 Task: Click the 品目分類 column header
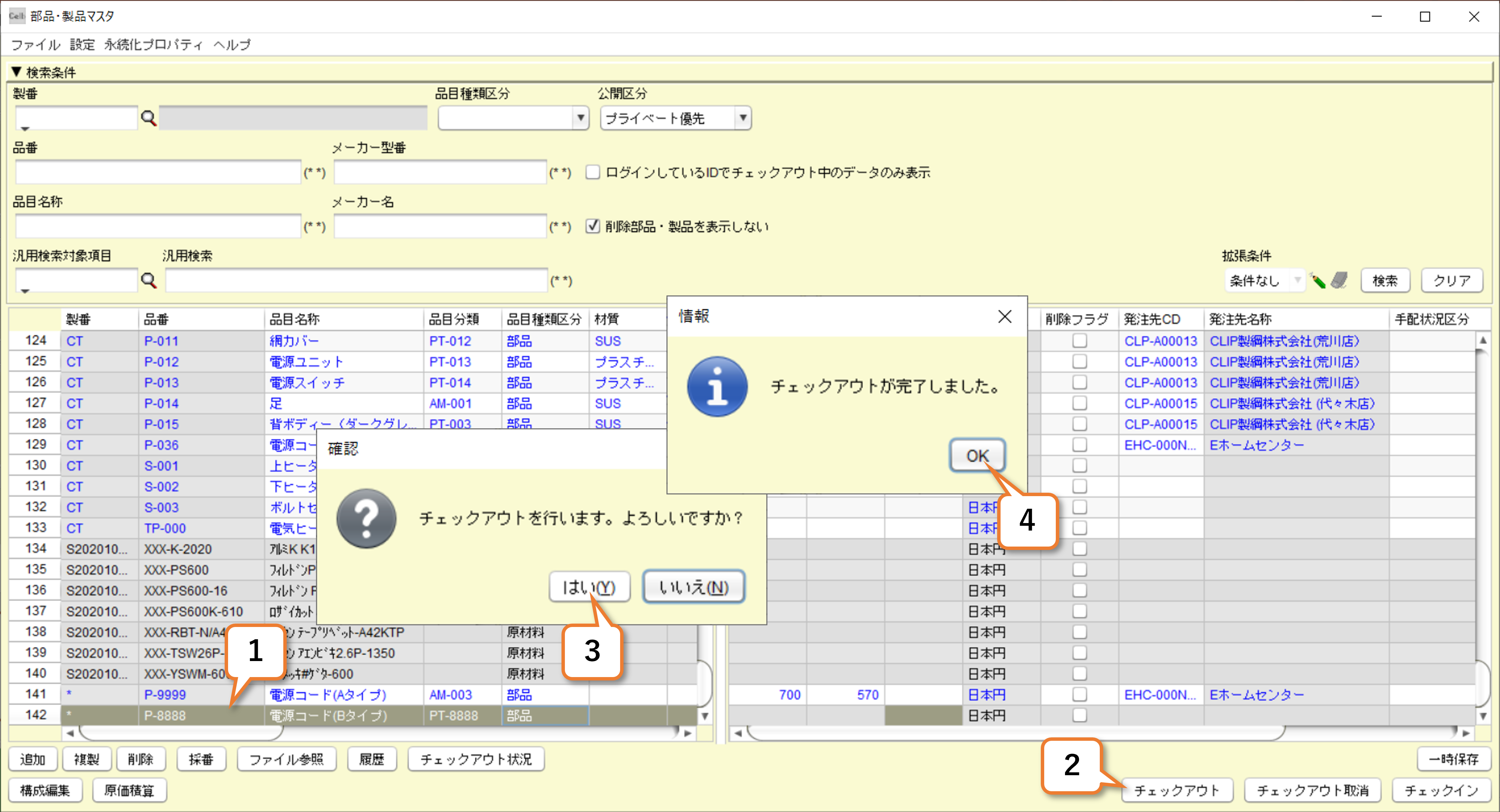(462, 319)
